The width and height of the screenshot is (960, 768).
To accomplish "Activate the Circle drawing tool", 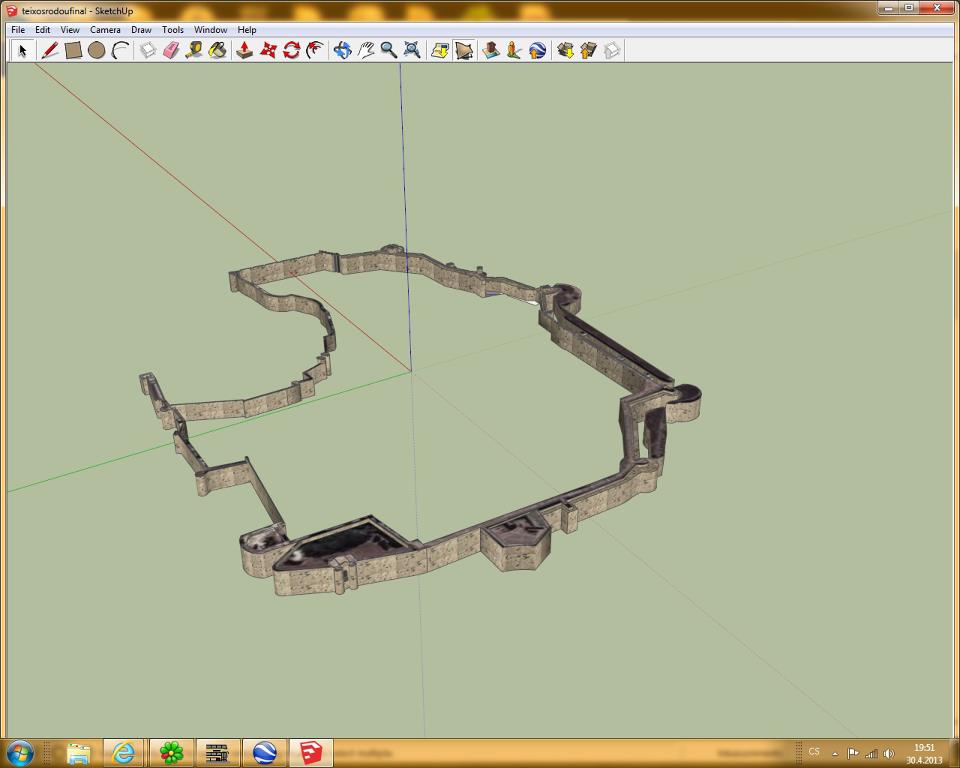I will pyautogui.click(x=97, y=50).
